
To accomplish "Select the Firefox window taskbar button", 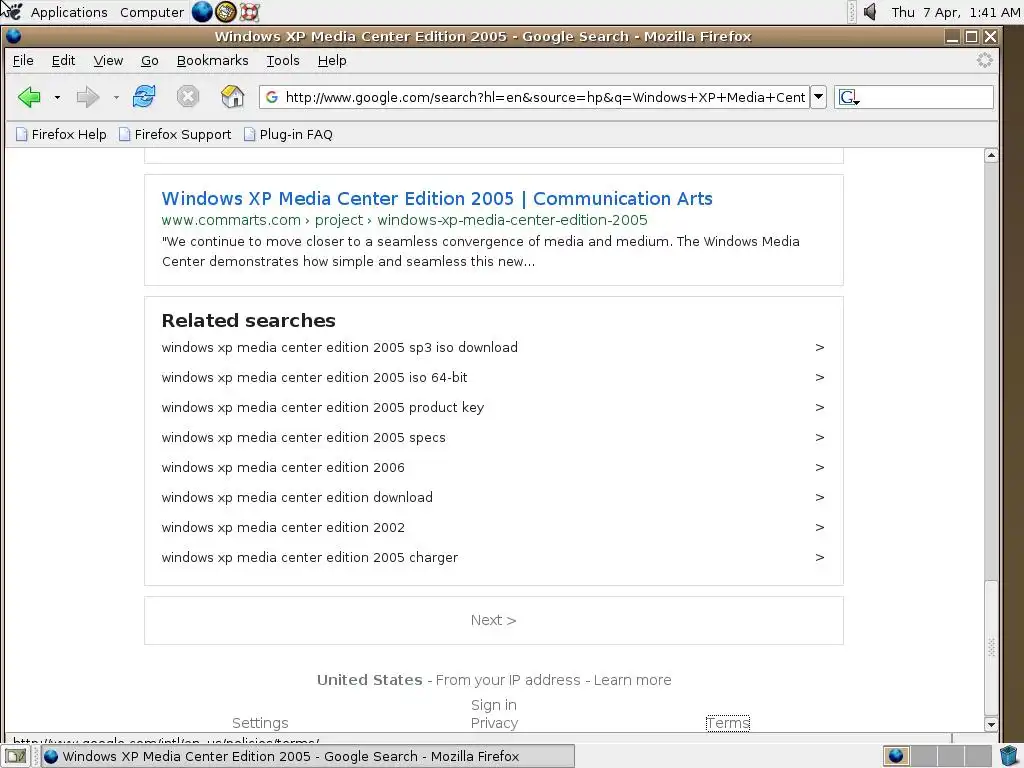I will point(308,756).
